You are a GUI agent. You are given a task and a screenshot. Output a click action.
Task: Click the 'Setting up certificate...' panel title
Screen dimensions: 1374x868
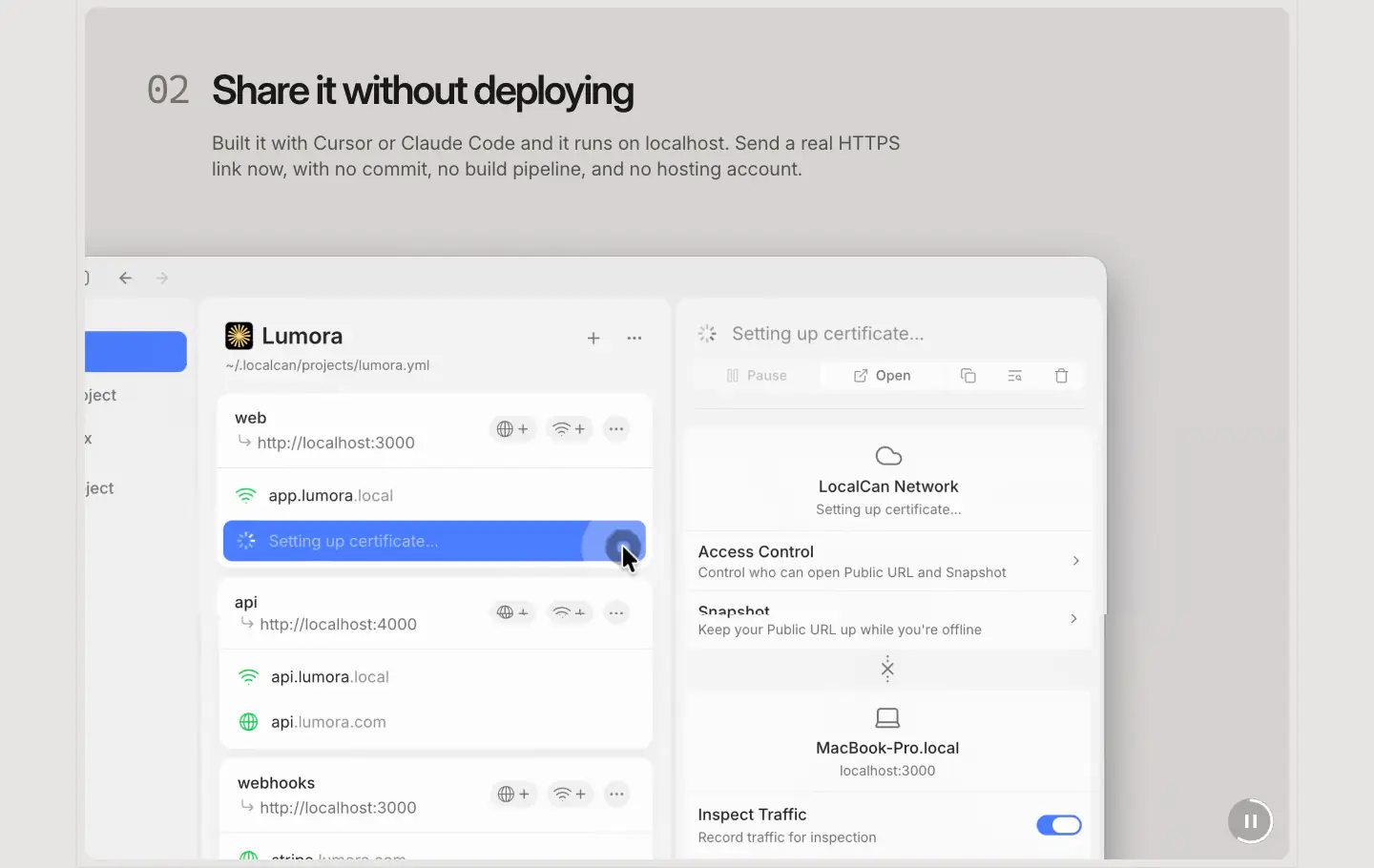pyautogui.click(x=828, y=334)
